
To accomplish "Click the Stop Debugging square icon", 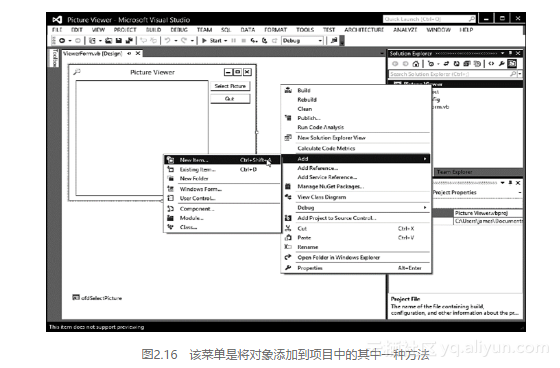I will click(x=244, y=41).
